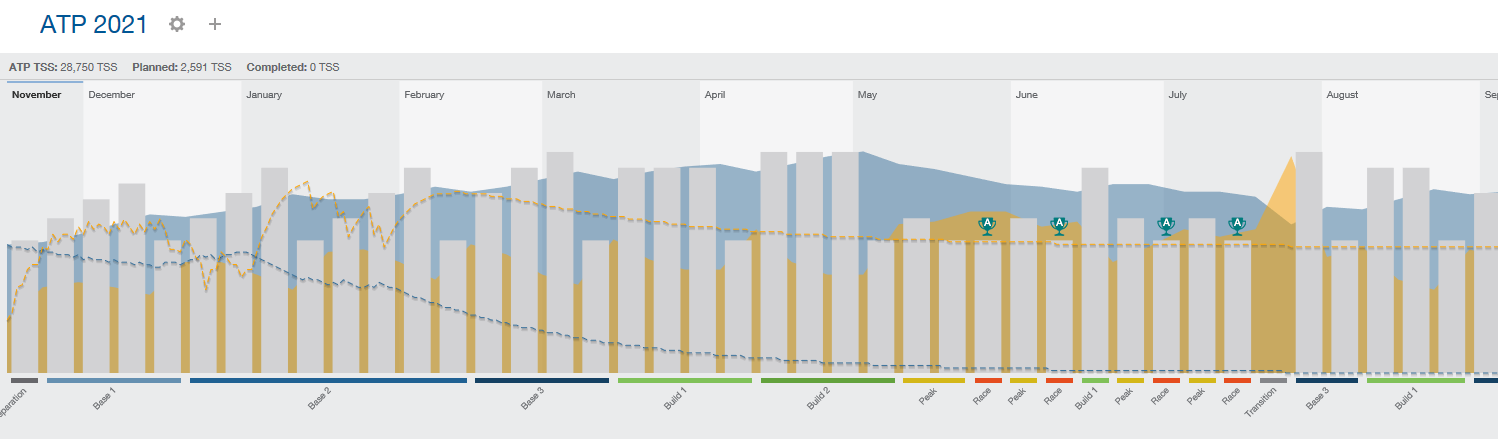Select the Base 3 period bar in March
Screen dimensions: 1498x439
tap(541, 380)
